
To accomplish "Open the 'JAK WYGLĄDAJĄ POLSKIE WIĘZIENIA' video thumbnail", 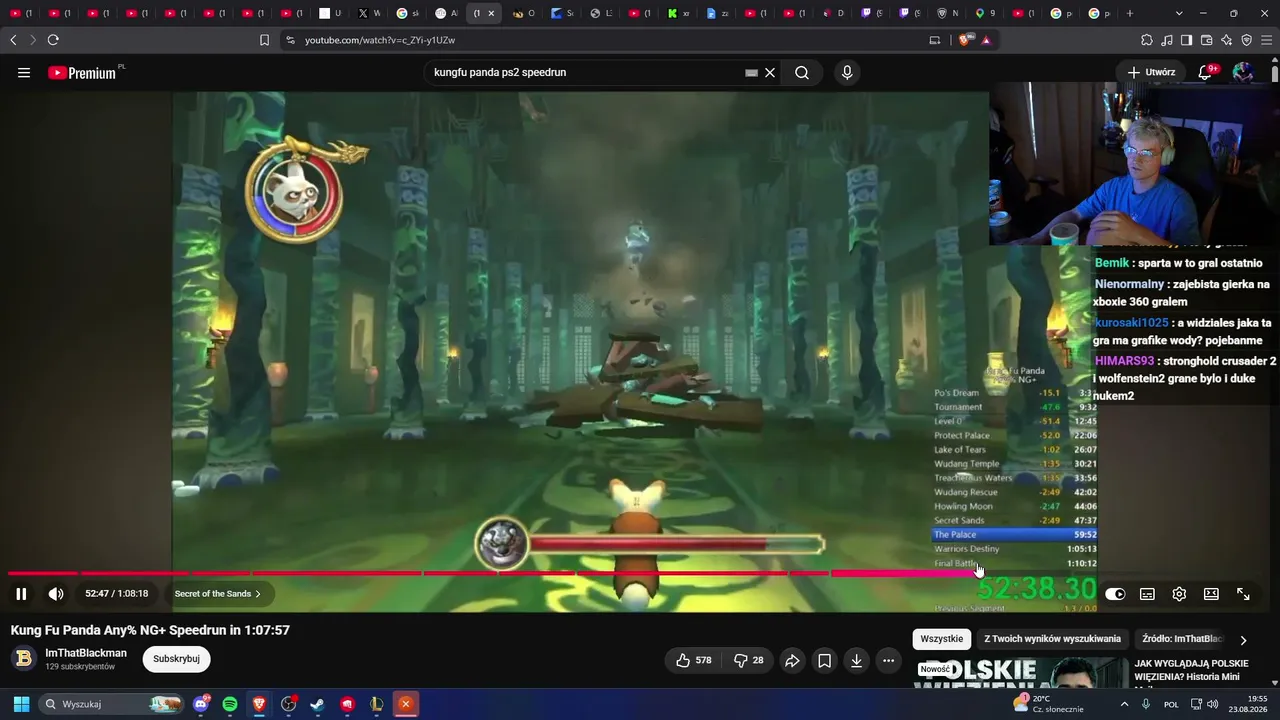I will click(1020, 673).
